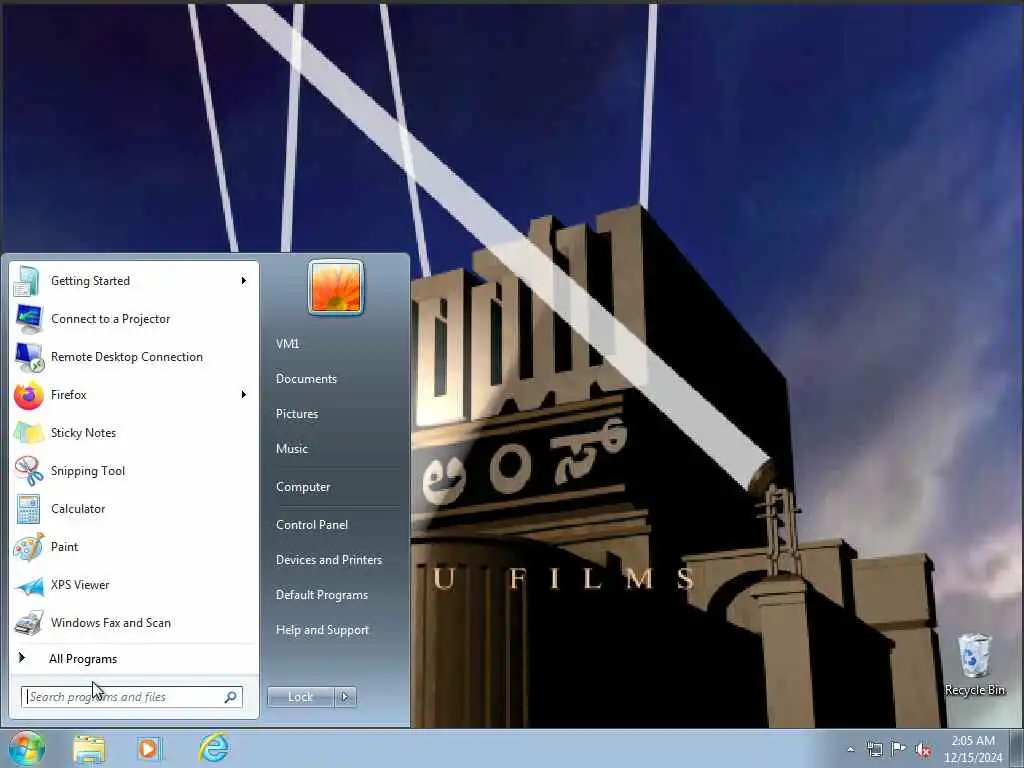The width and height of the screenshot is (1024, 768).
Task: Launch the Paint palette icon
Action: tap(29, 547)
